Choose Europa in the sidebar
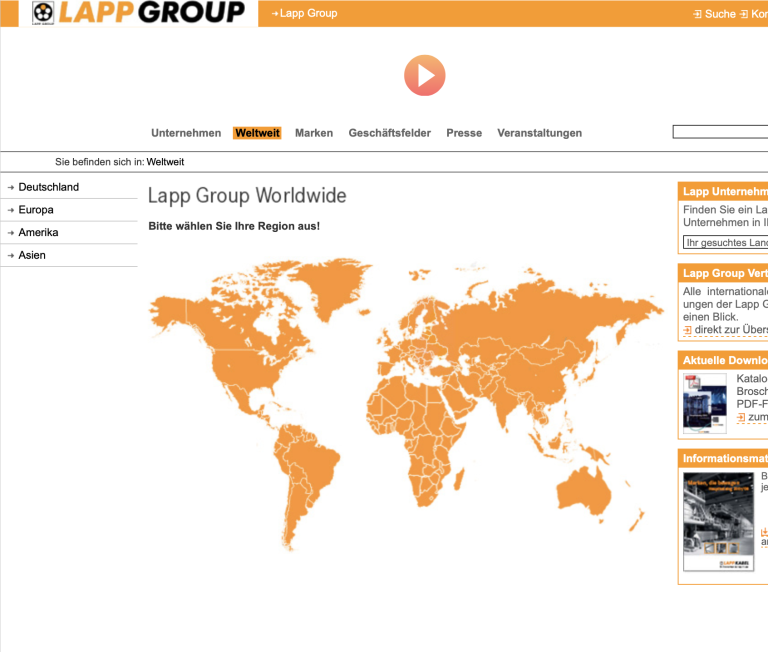The image size is (768, 652). [36, 210]
